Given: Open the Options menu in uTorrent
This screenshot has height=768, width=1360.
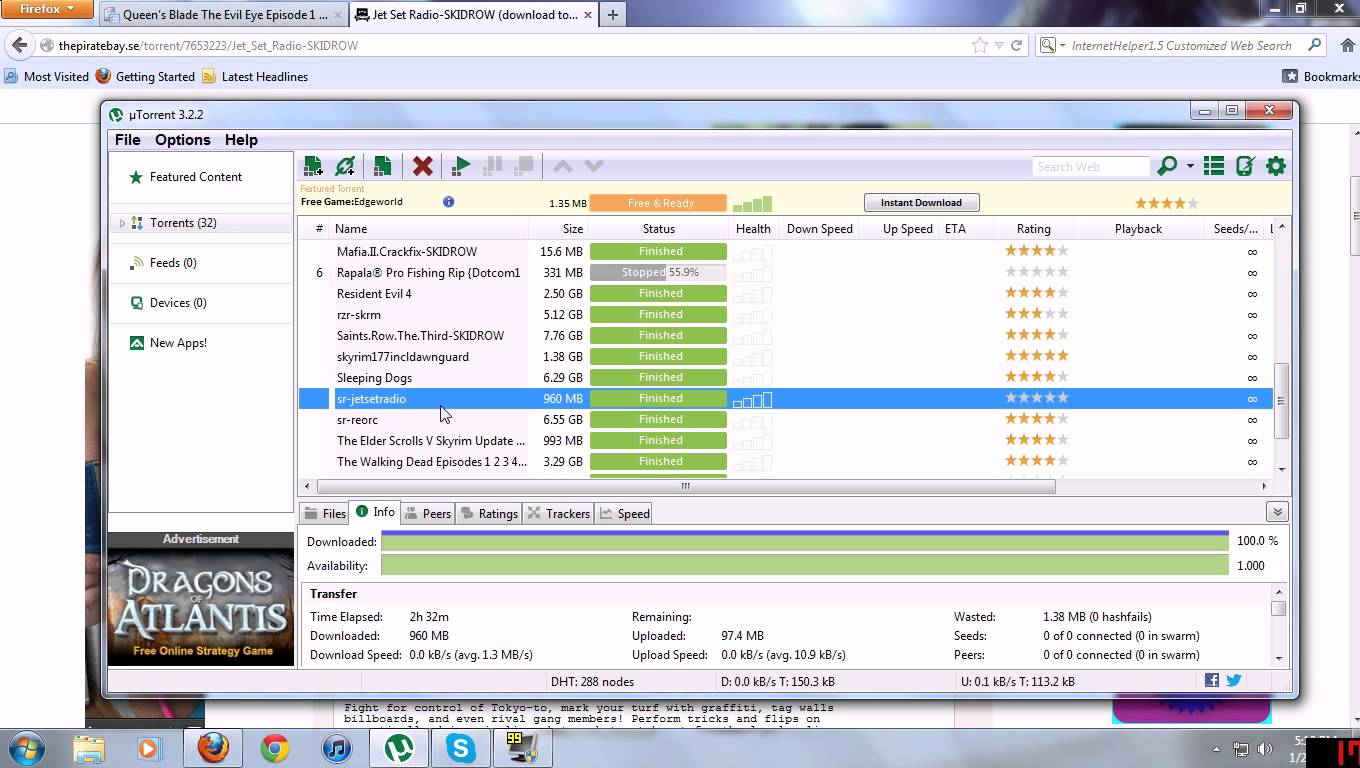Looking at the screenshot, I should (x=183, y=140).
